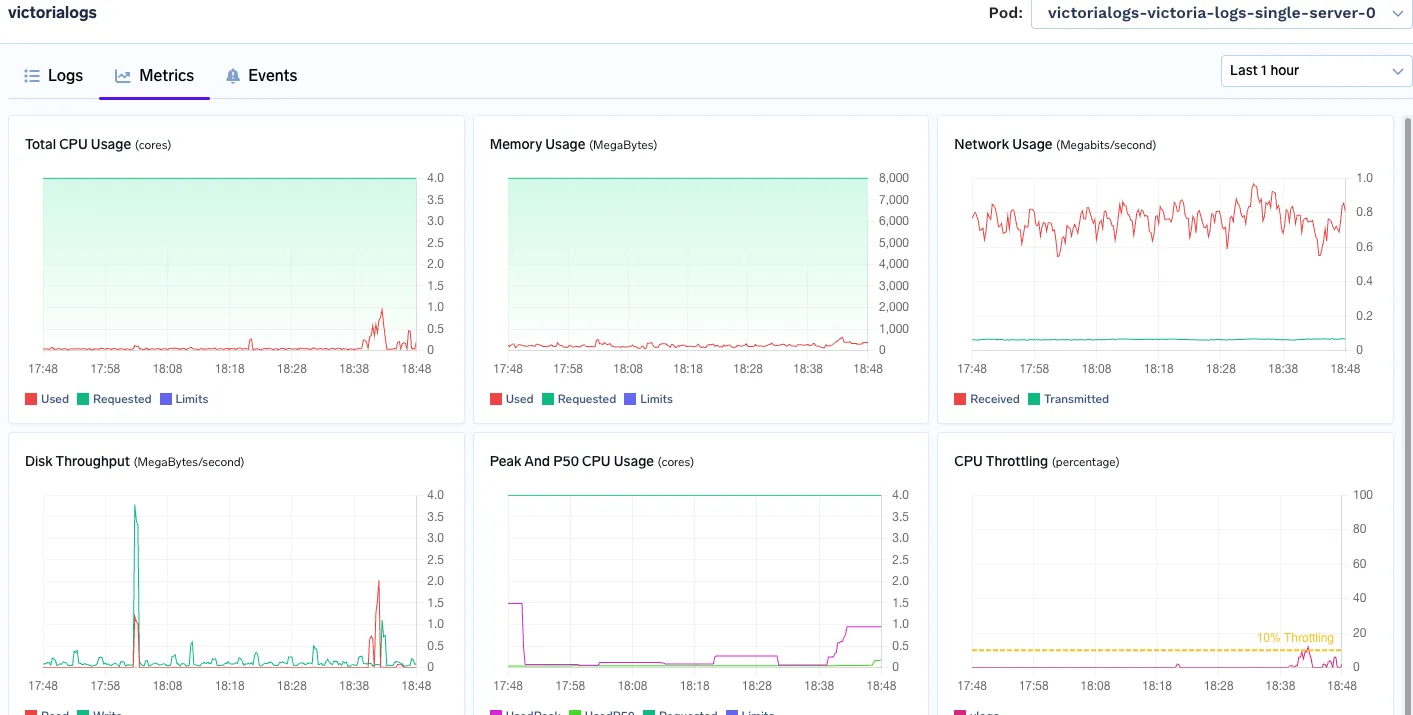Toggle Transmitted series in Network Usage legend

[1069, 399]
